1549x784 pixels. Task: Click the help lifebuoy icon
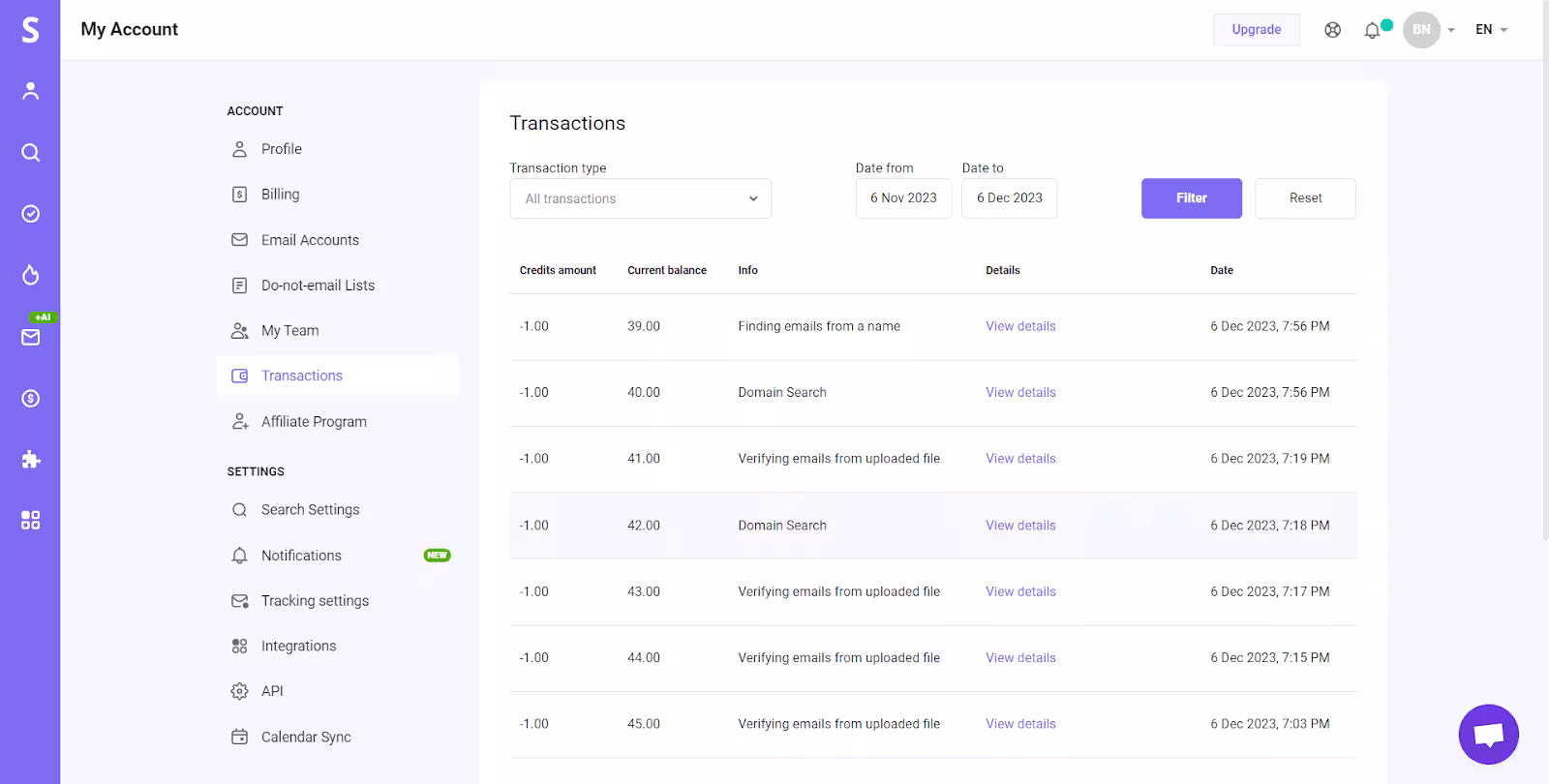pyautogui.click(x=1333, y=30)
